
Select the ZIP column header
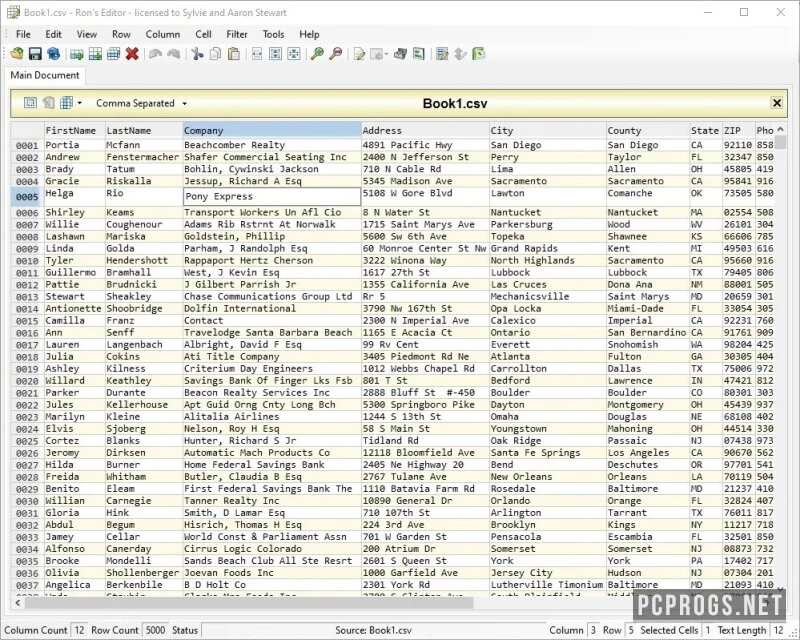coord(738,130)
